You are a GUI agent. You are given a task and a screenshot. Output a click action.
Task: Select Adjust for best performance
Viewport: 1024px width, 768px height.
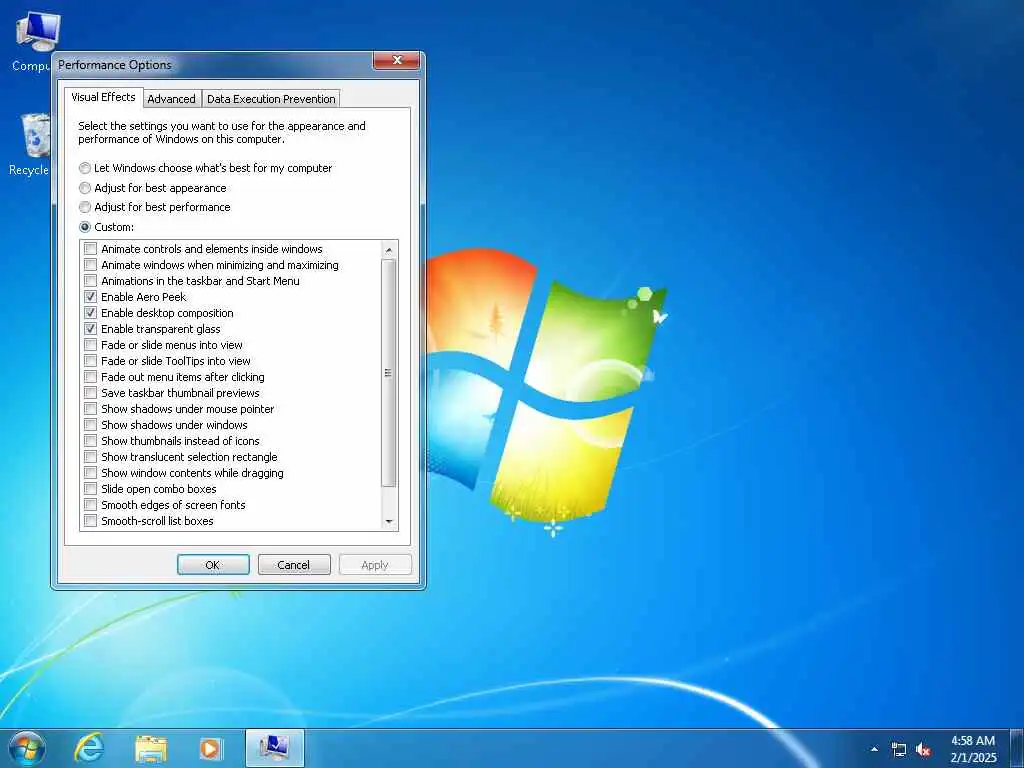155,207
